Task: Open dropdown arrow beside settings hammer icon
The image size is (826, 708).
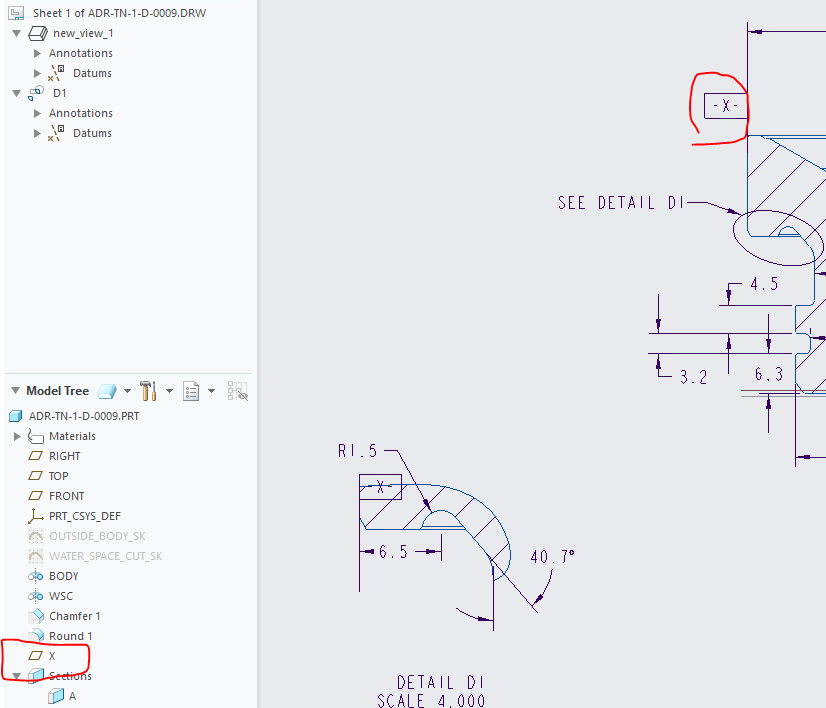Action: click(169, 391)
